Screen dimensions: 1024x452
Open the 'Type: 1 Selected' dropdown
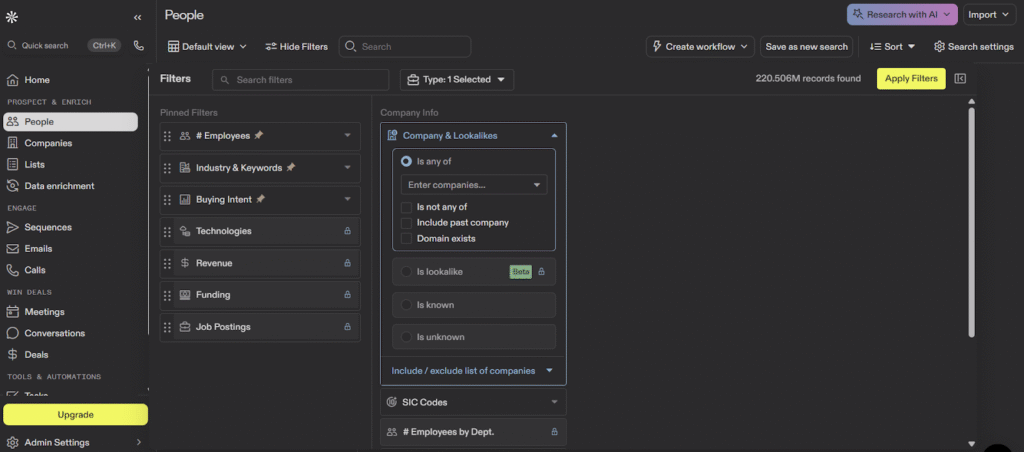coord(457,79)
